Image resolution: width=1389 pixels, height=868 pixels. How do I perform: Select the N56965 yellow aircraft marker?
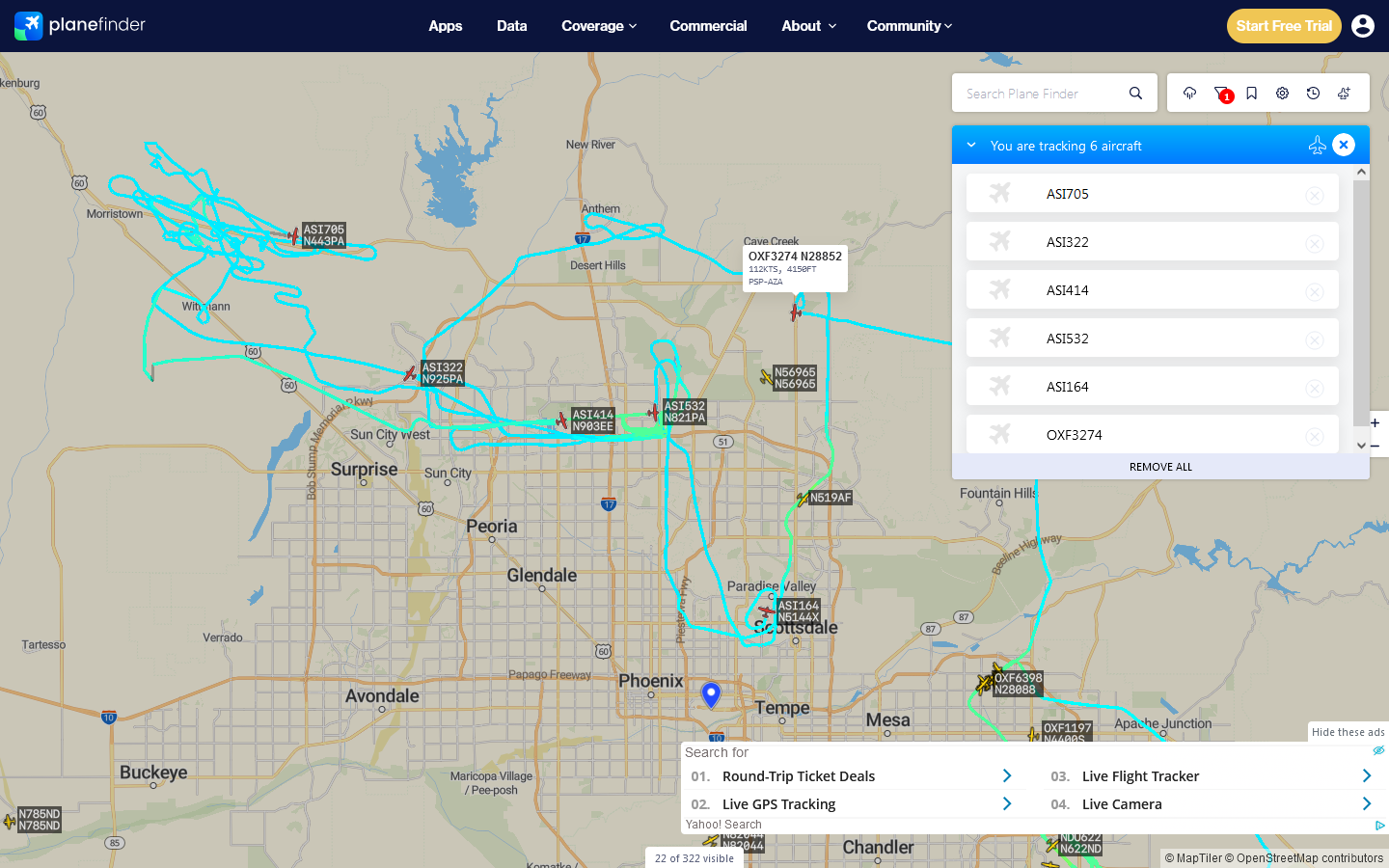point(767,377)
